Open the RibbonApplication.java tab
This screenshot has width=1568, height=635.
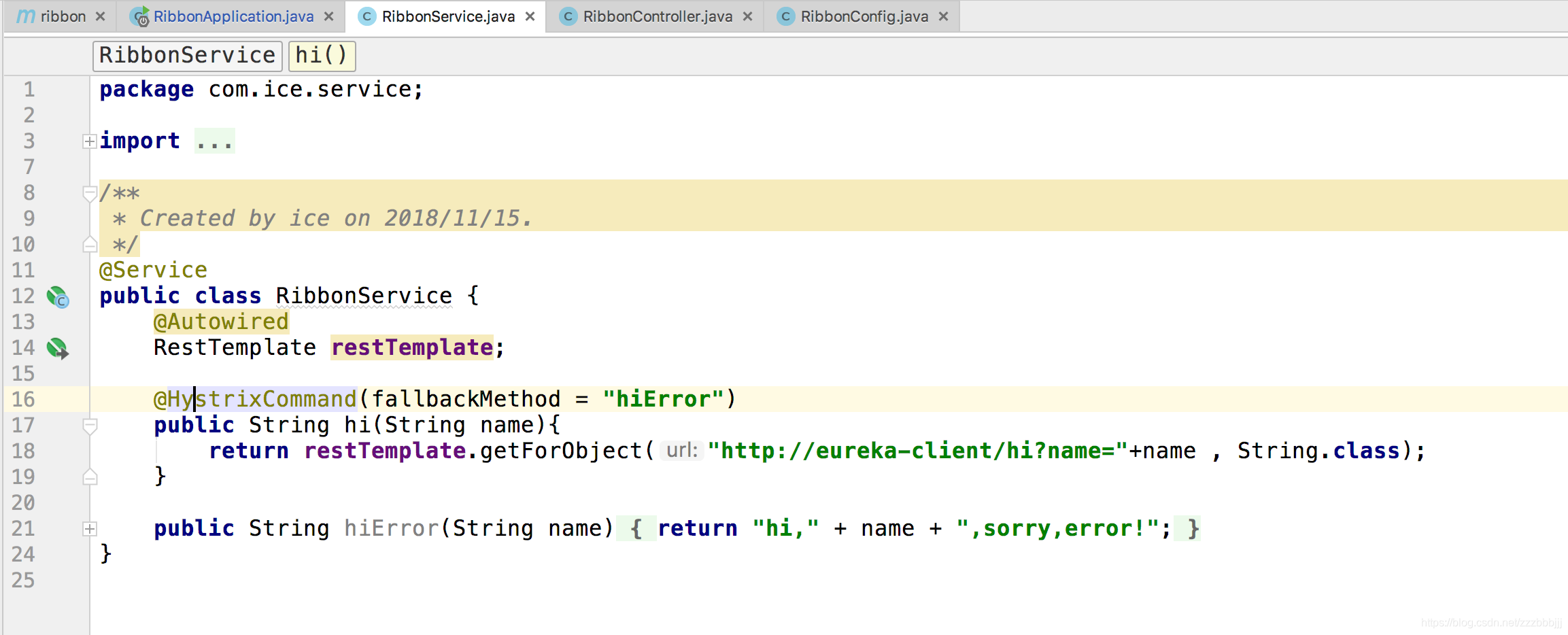point(233,16)
